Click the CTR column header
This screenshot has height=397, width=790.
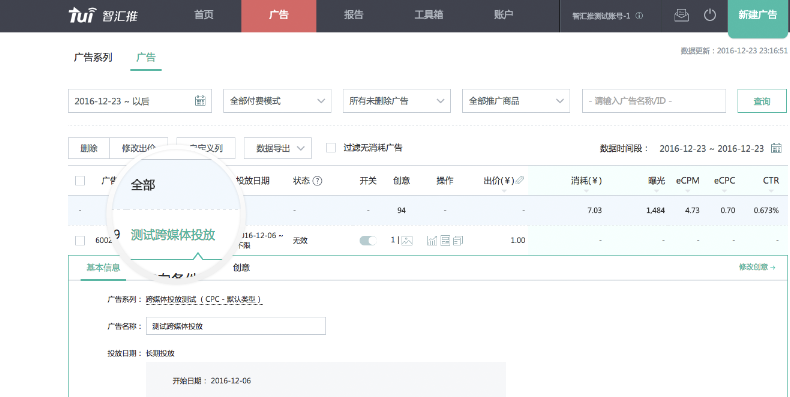tap(771, 180)
